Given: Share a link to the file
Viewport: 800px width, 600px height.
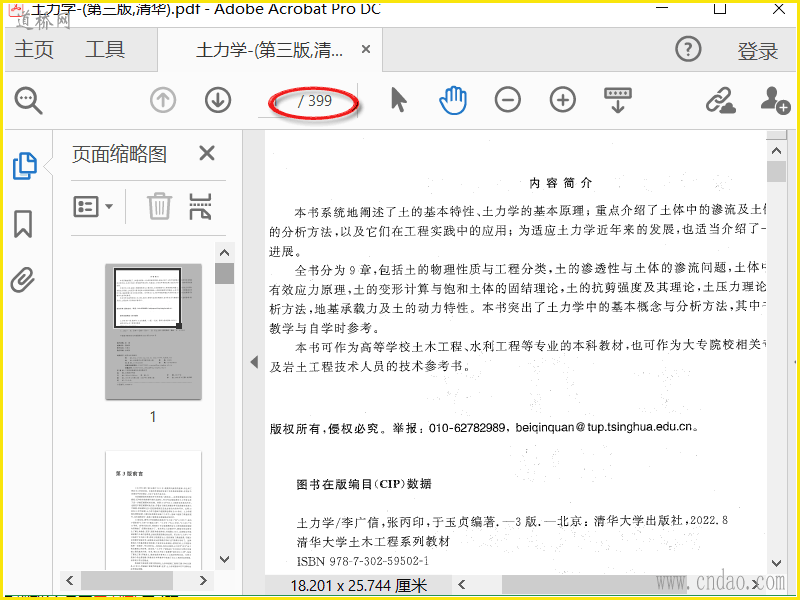Looking at the screenshot, I should (720, 100).
